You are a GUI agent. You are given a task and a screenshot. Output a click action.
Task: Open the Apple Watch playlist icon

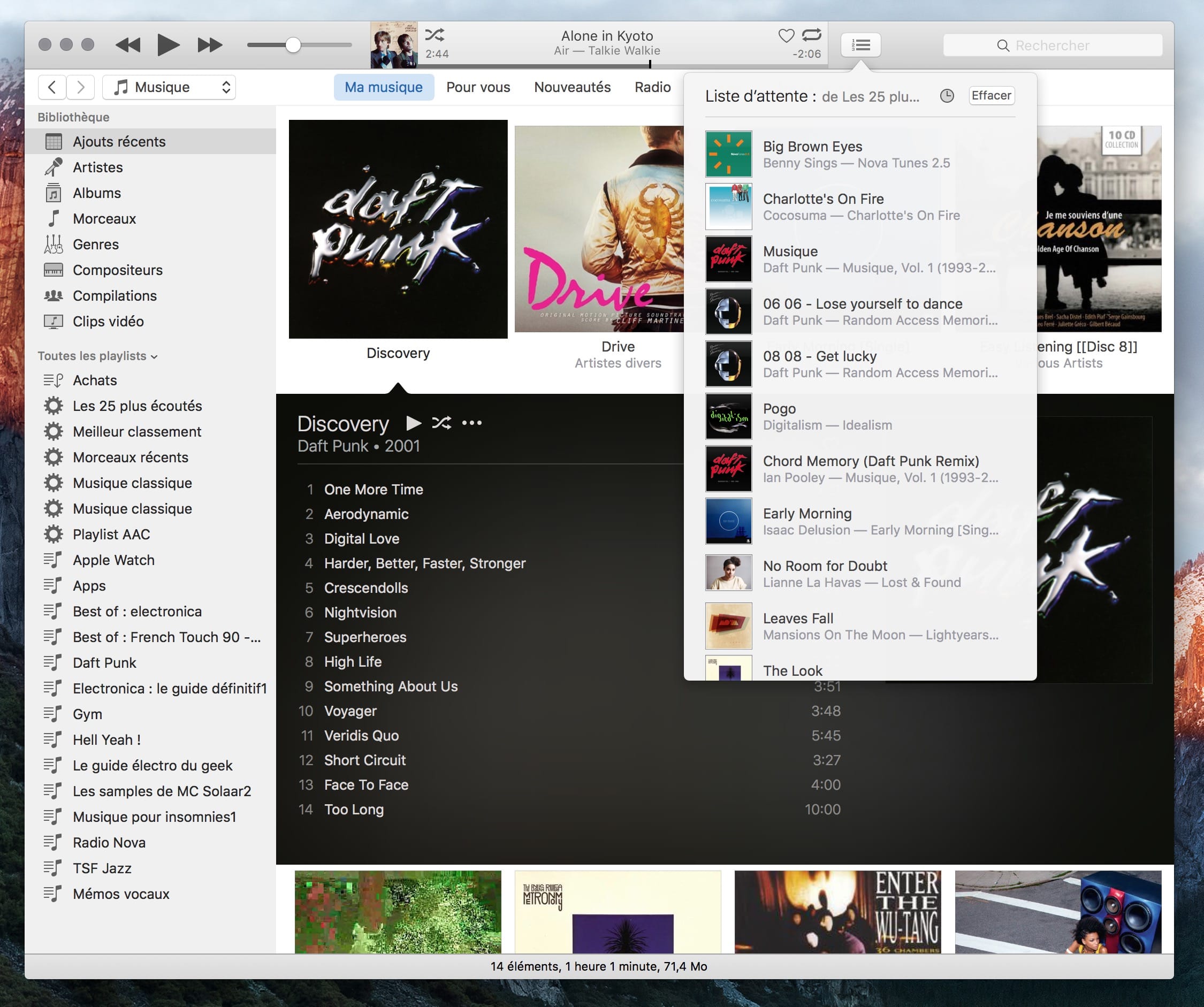click(x=54, y=560)
